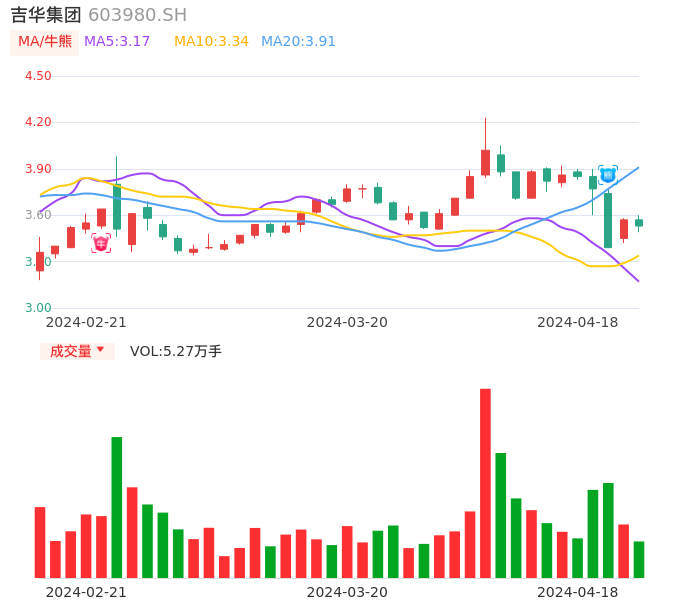This screenshot has width=686, height=606.
Task: Click the 4.50 price axis label
Action: coord(38,76)
